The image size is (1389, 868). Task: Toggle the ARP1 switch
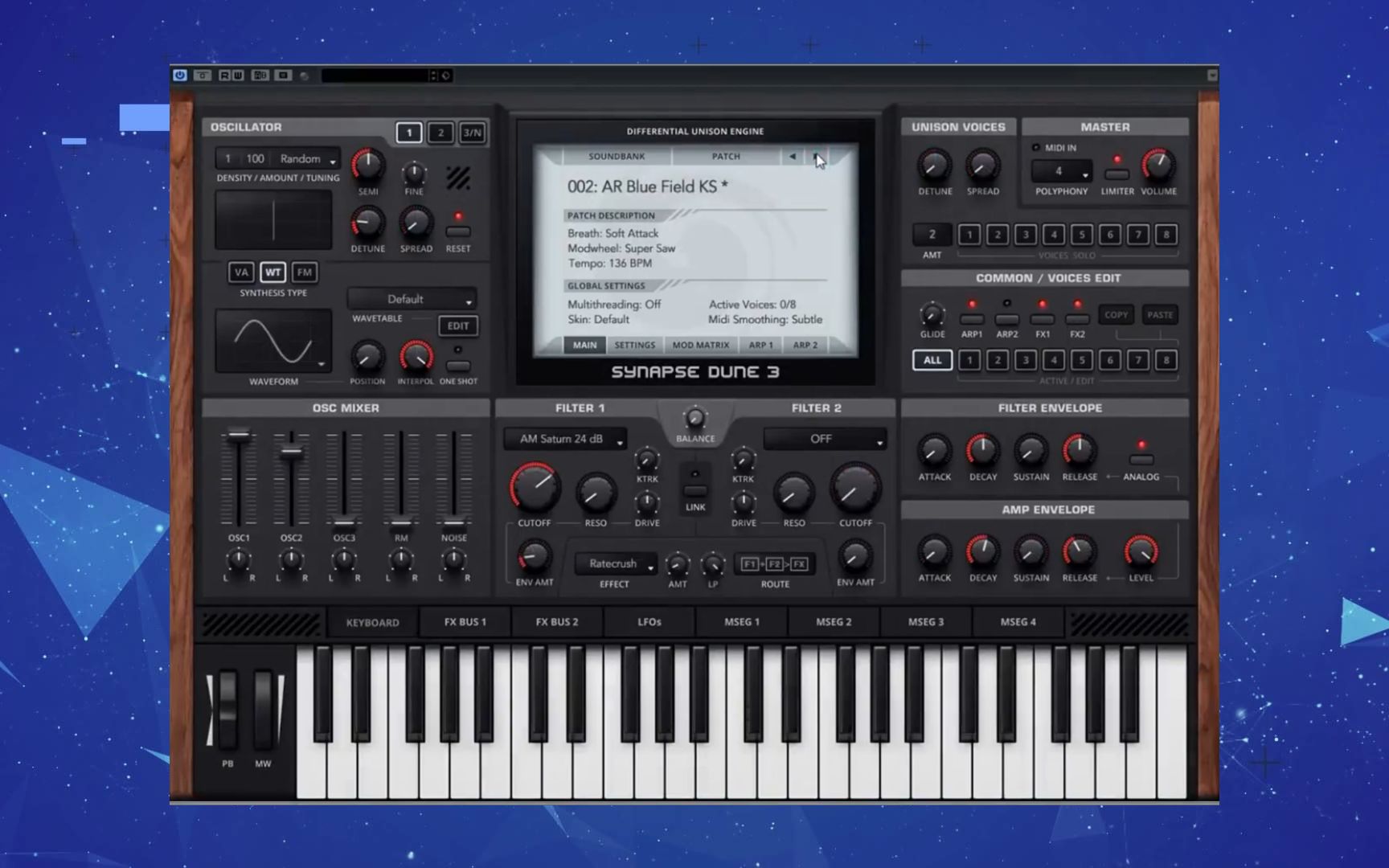(x=972, y=319)
